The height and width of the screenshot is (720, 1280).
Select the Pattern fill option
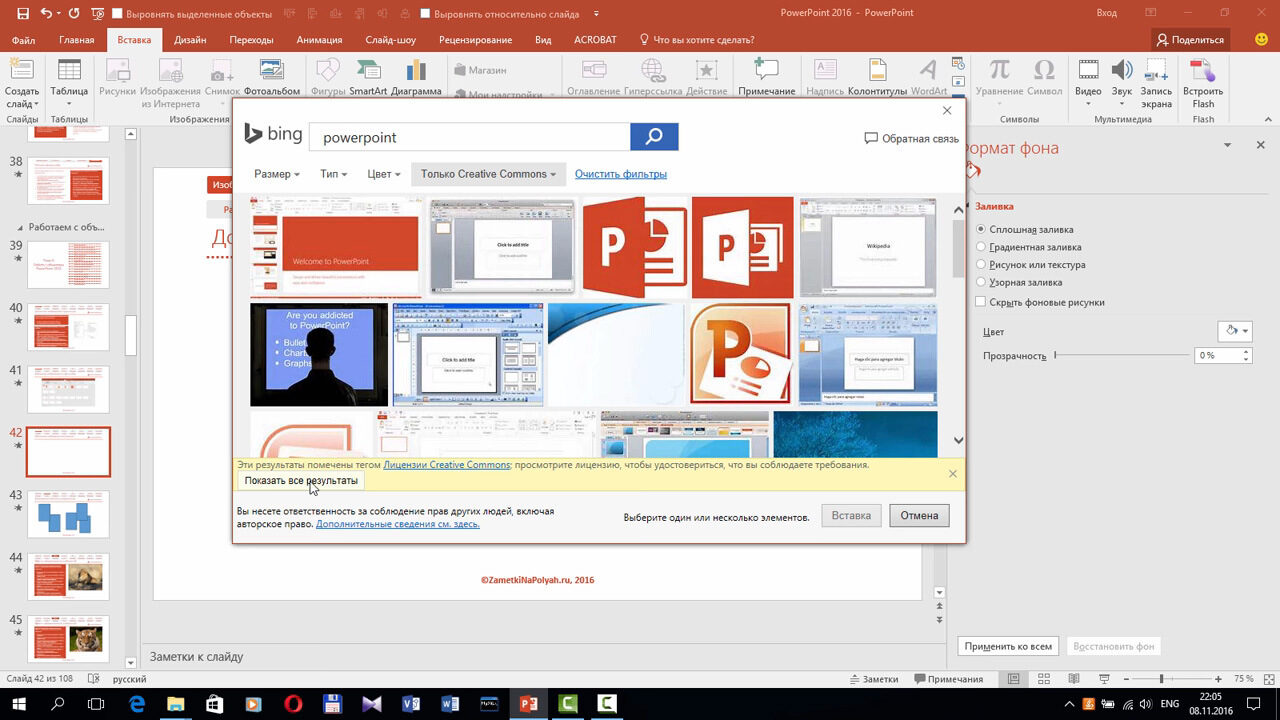[x=982, y=283]
